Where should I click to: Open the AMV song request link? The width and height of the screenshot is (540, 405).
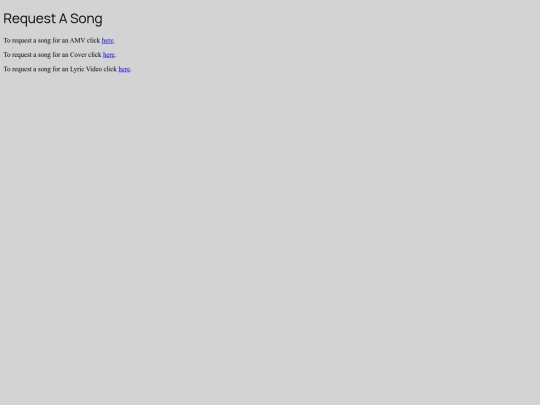[x=107, y=41]
